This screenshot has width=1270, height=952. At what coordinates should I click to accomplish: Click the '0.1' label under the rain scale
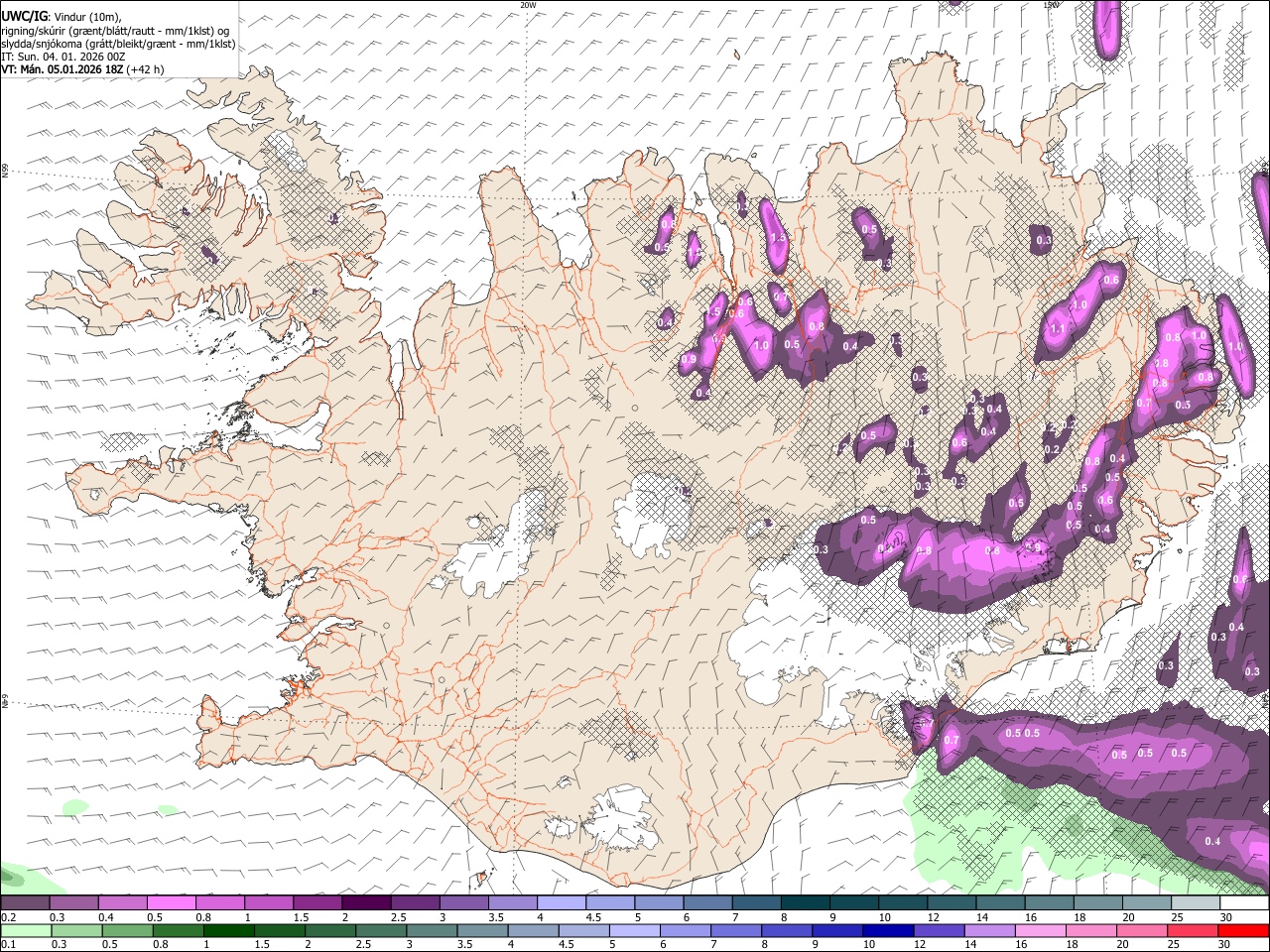tap(8, 944)
